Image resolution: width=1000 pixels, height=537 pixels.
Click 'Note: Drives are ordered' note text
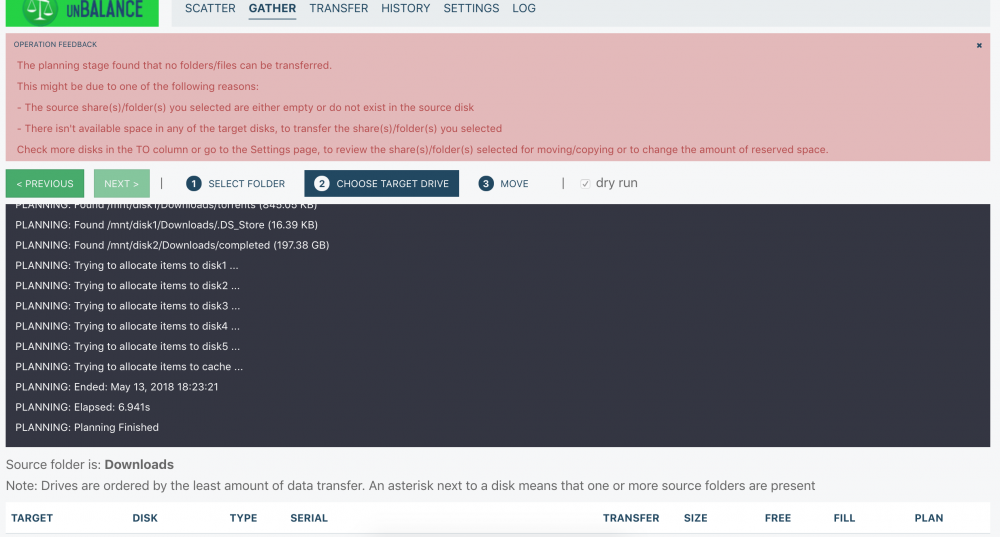pos(410,485)
